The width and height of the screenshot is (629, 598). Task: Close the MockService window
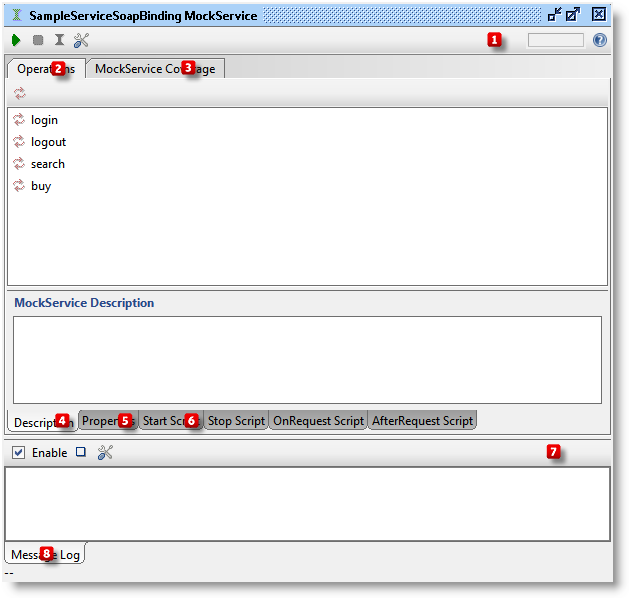click(x=599, y=14)
